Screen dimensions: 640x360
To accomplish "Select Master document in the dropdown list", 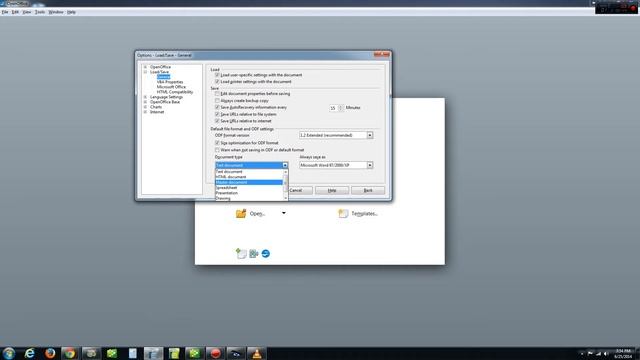I will click(249, 182).
